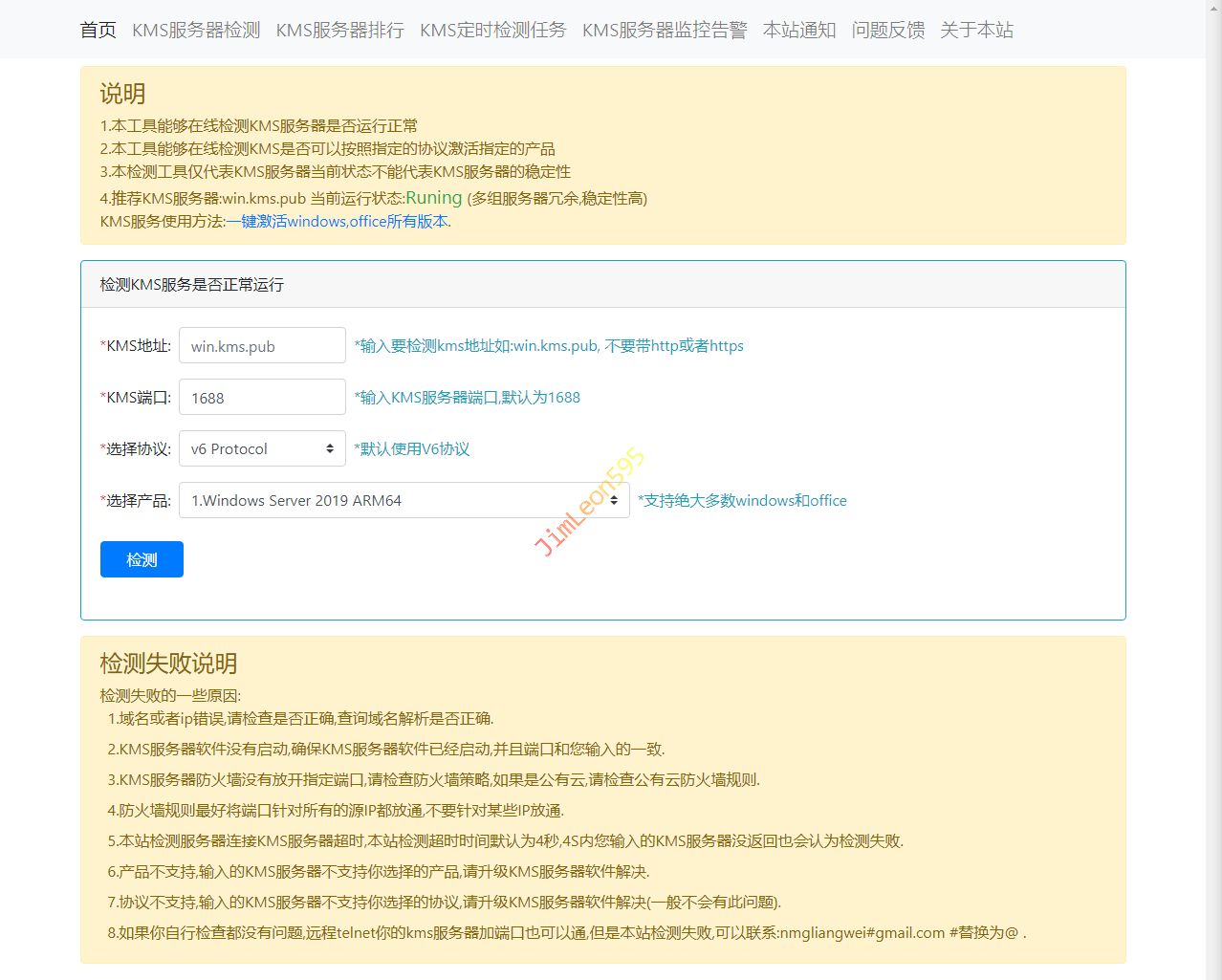Go to the 关于本站 page
Viewport: 1222px width, 980px height.
click(x=976, y=31)
